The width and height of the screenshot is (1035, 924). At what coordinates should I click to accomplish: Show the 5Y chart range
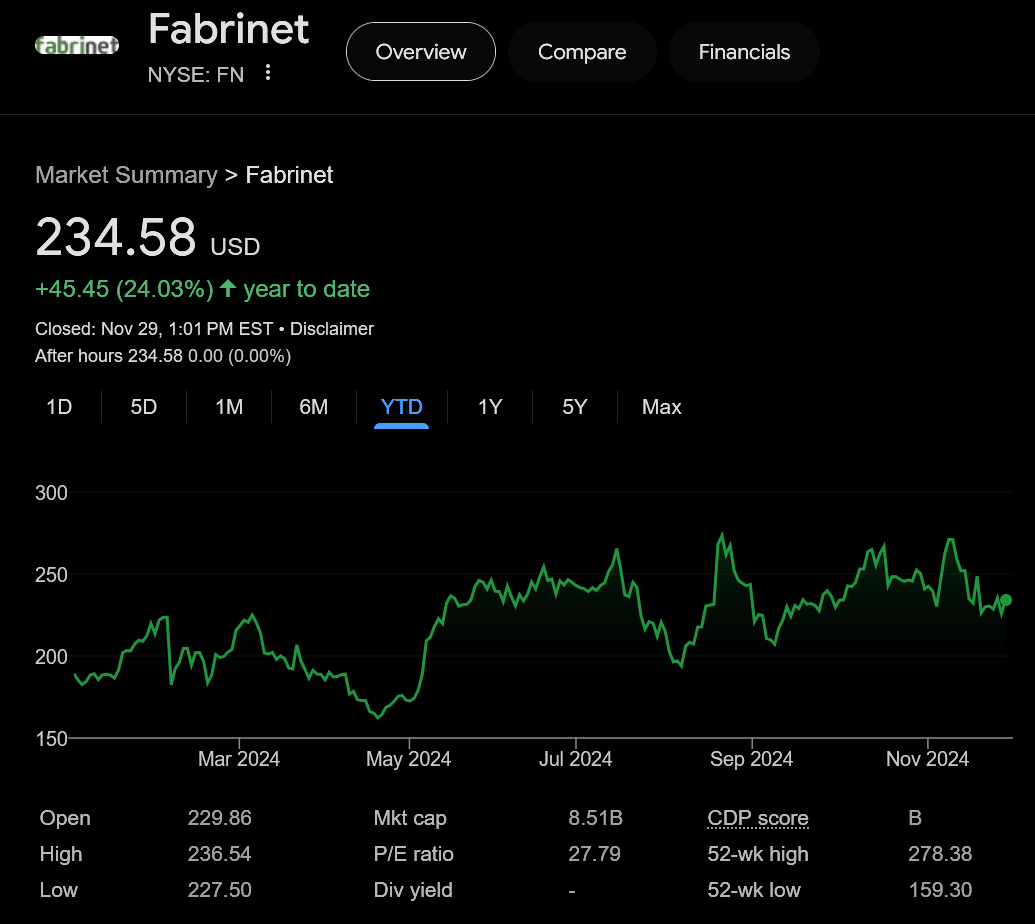tap(574, 407)
